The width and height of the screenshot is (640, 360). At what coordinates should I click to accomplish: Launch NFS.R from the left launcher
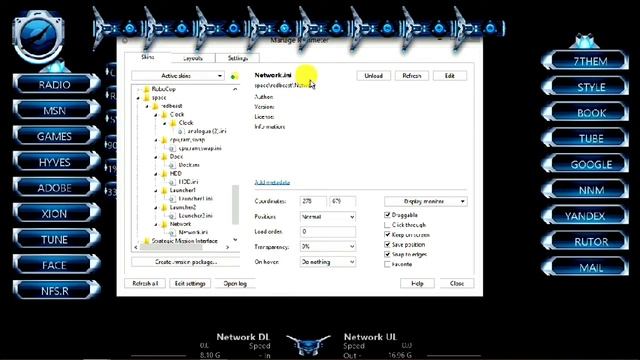(x=55, y=291)
